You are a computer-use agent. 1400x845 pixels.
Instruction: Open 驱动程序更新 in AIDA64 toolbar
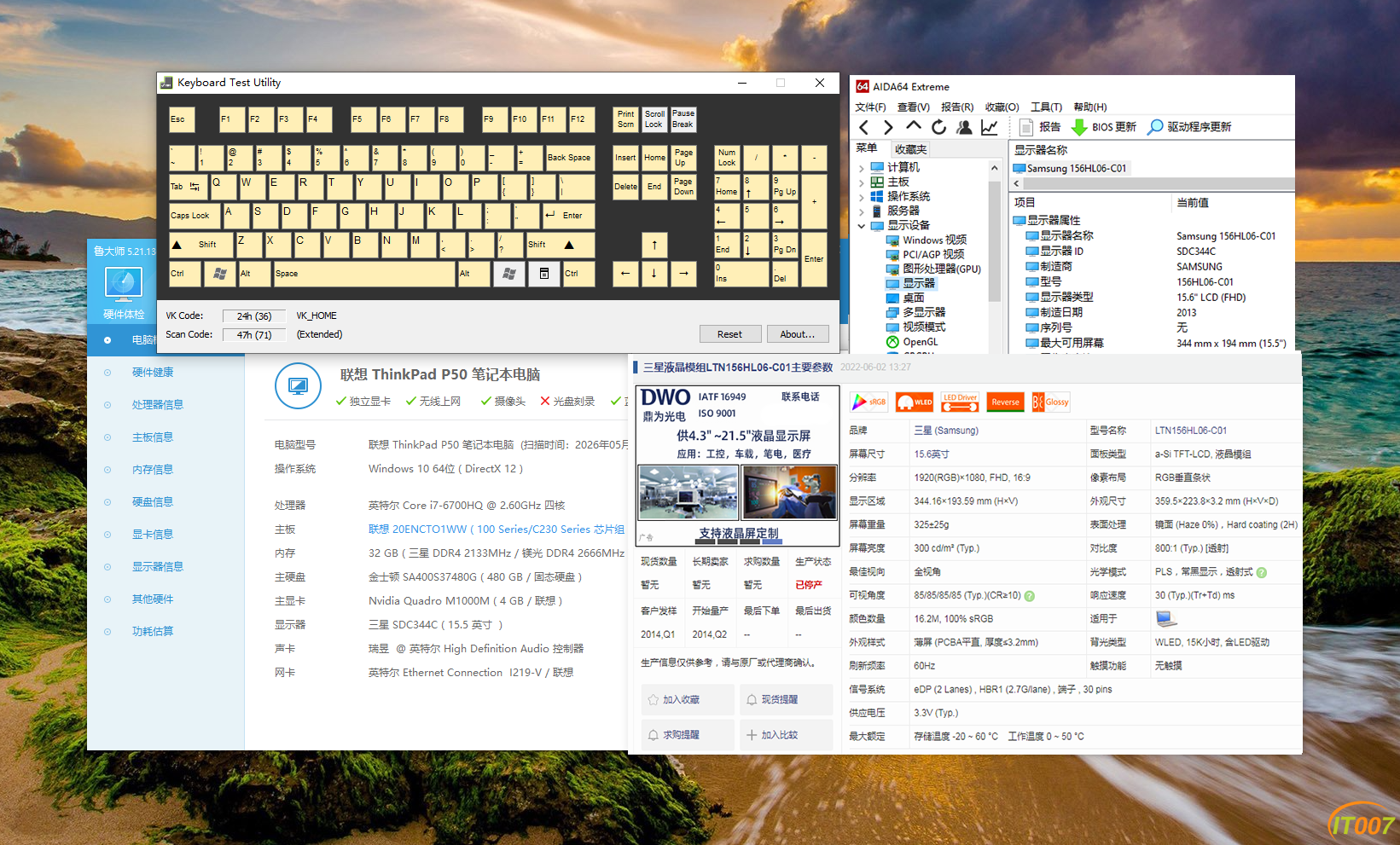1189,127
